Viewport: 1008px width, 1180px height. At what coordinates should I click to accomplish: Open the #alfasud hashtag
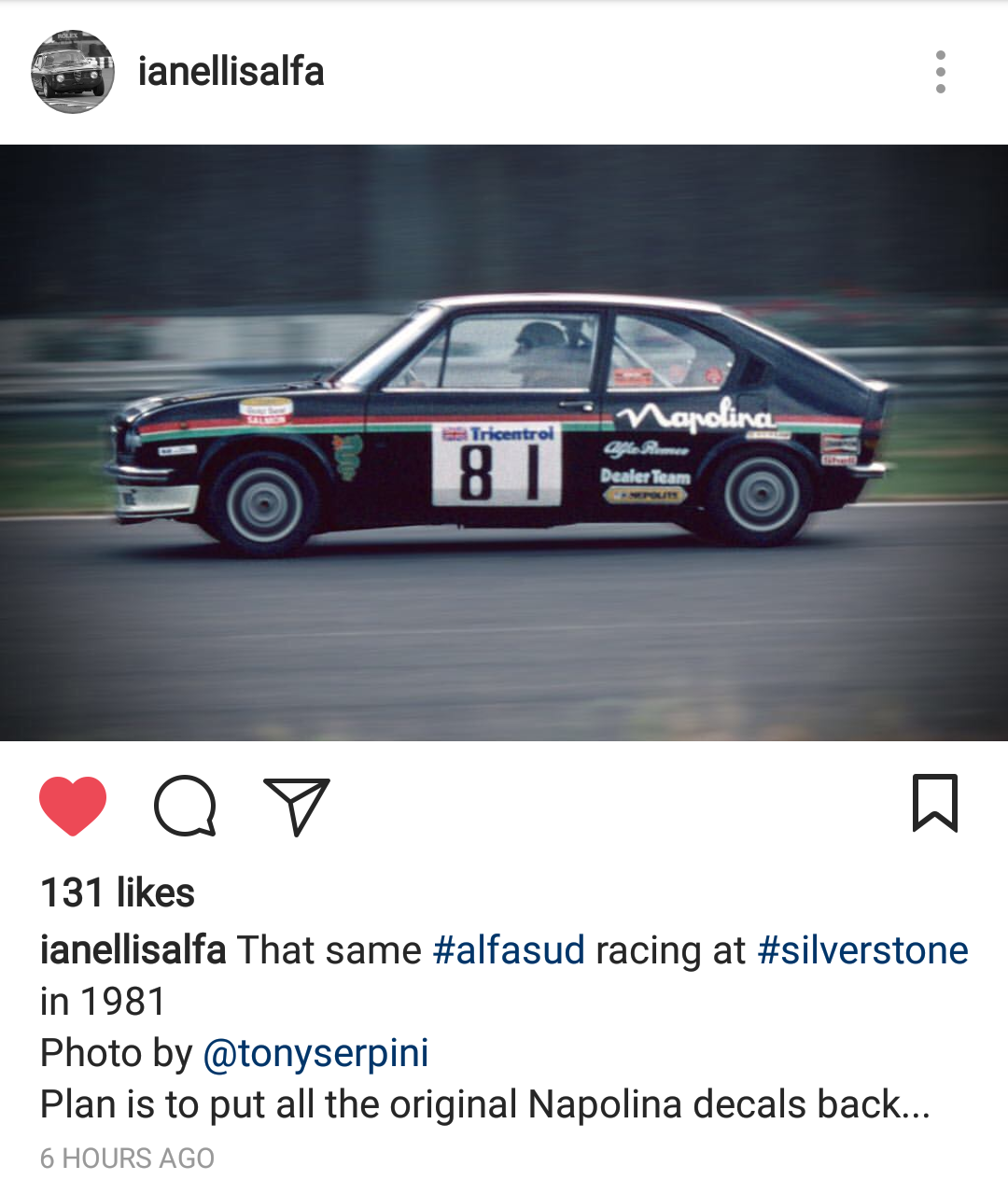coord(509,950)
